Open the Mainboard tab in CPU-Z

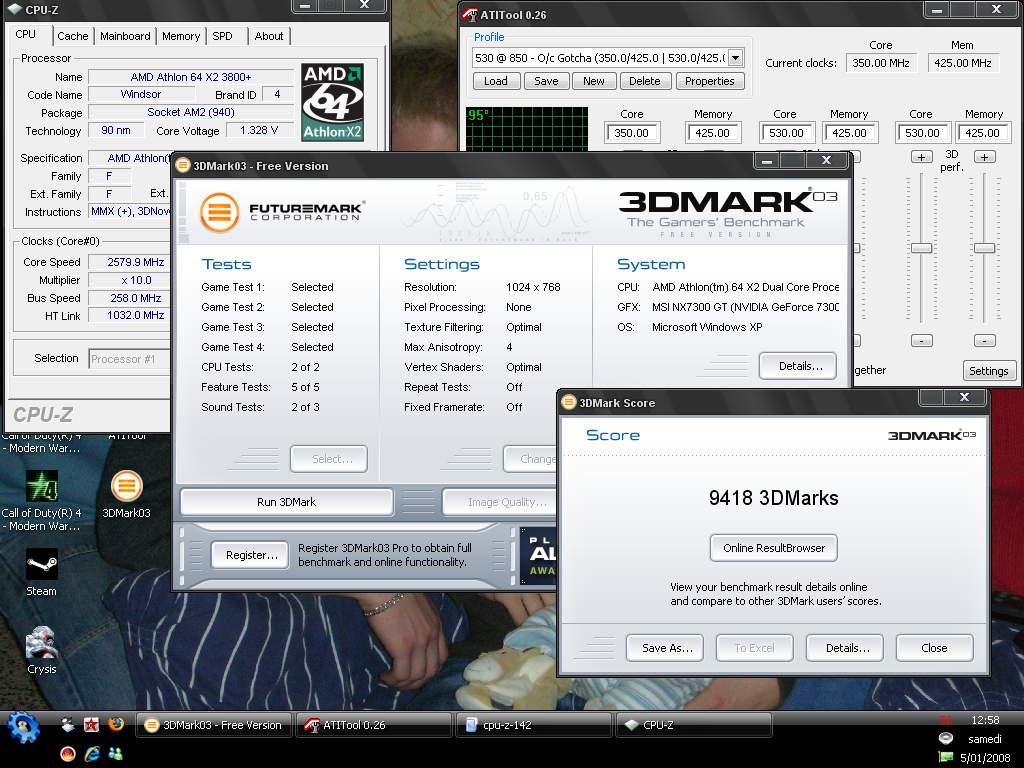(125, 36)
